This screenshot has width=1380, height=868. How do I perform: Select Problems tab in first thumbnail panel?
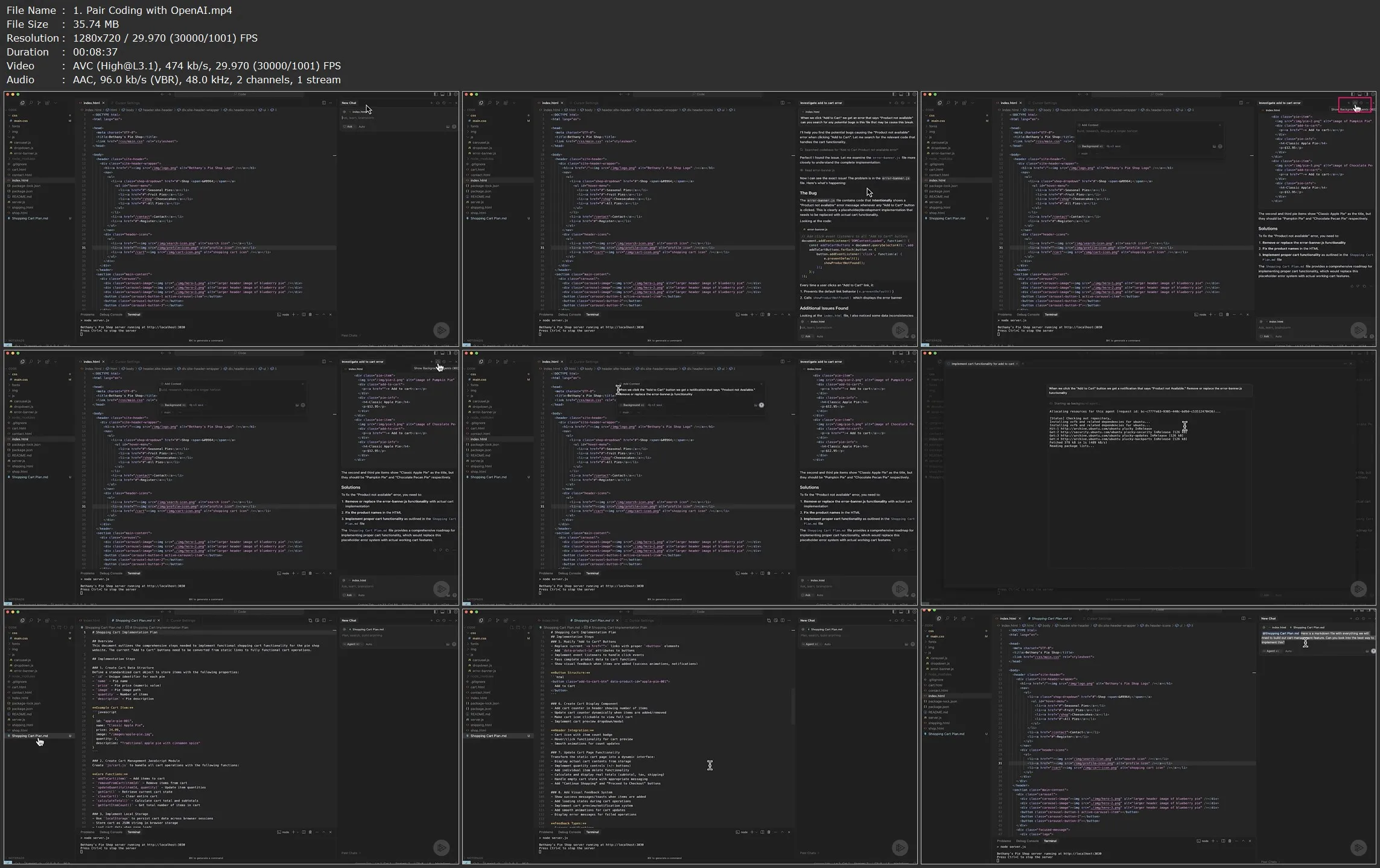tap(87, 314)
